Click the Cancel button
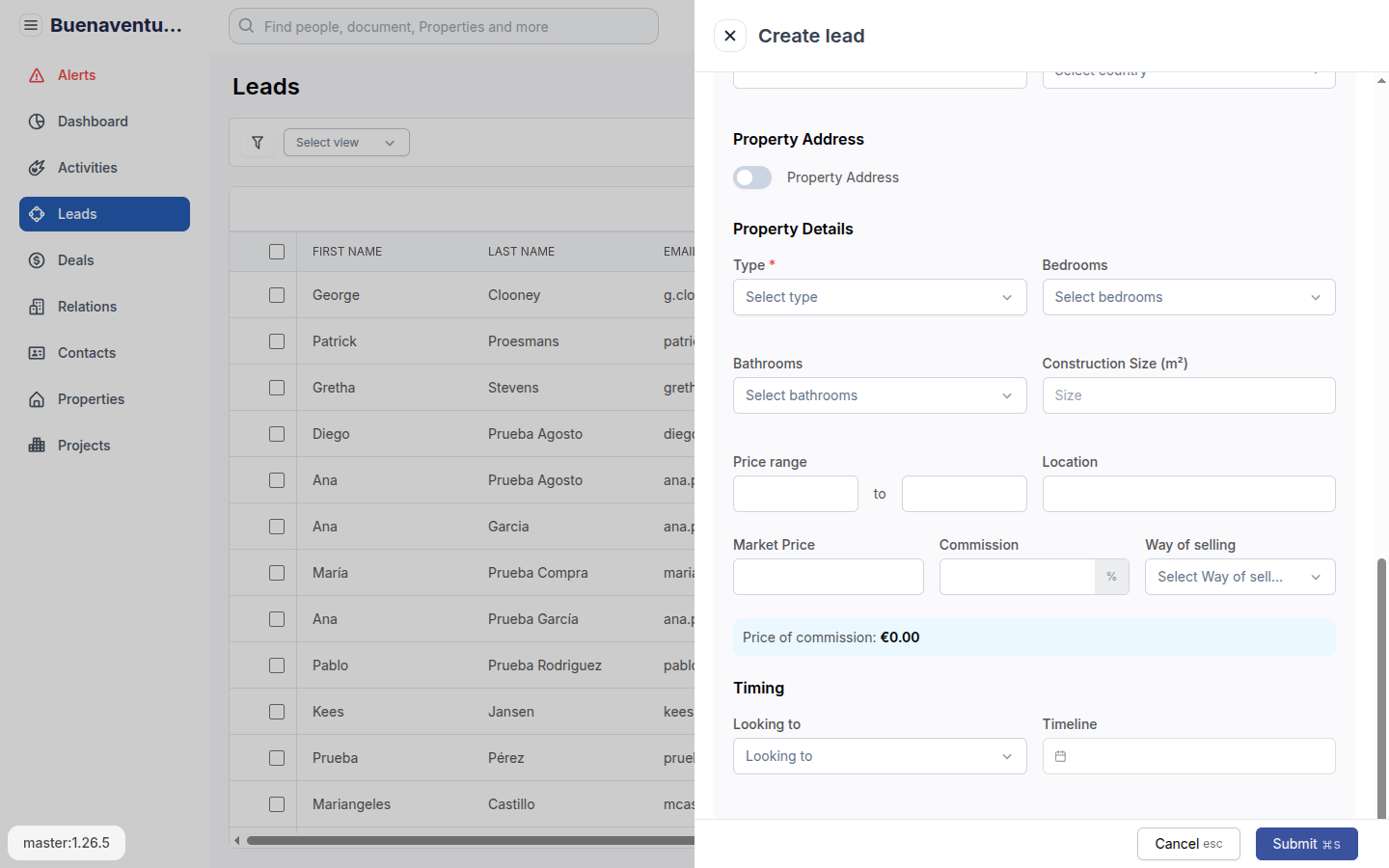The height and width of the screenshot is (868, 1389). [1188, 844]
